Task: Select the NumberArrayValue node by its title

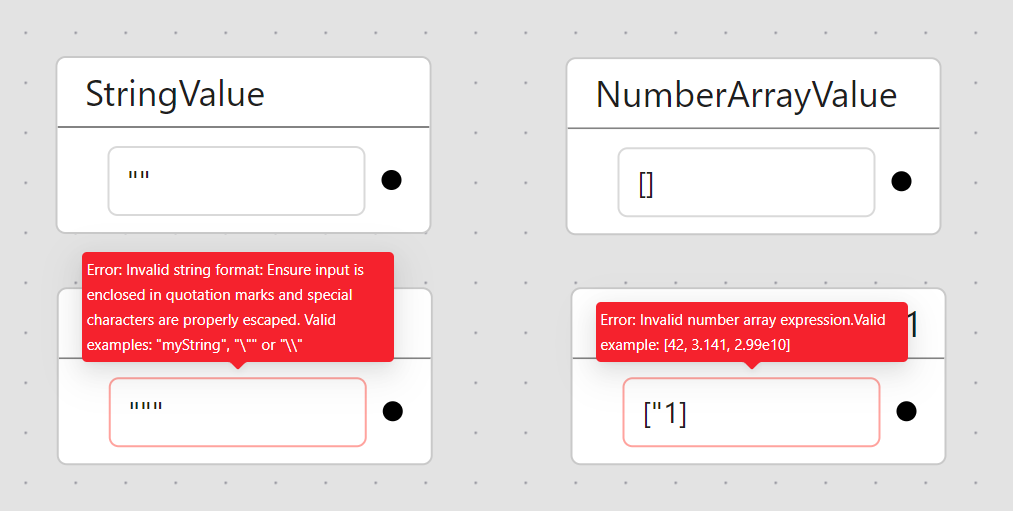Action: 746,95
